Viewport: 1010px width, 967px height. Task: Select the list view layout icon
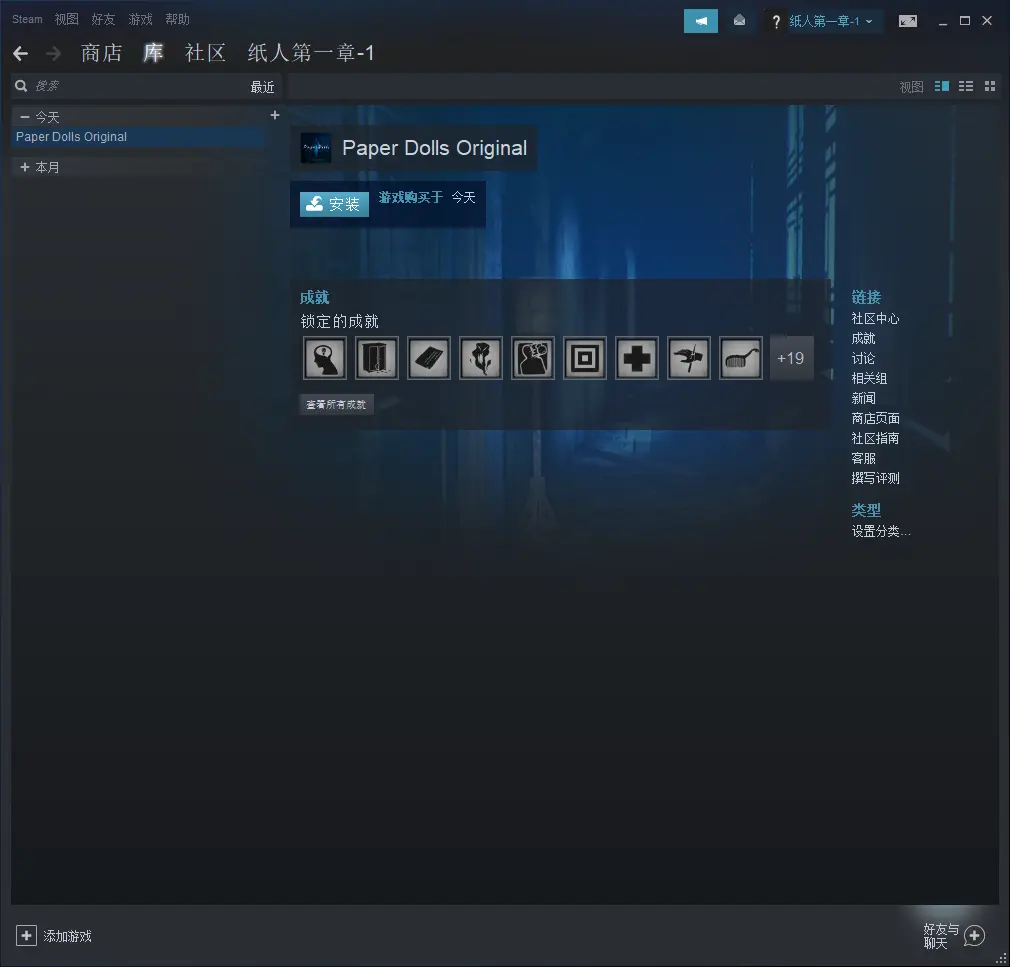click(x=966, y=86)
